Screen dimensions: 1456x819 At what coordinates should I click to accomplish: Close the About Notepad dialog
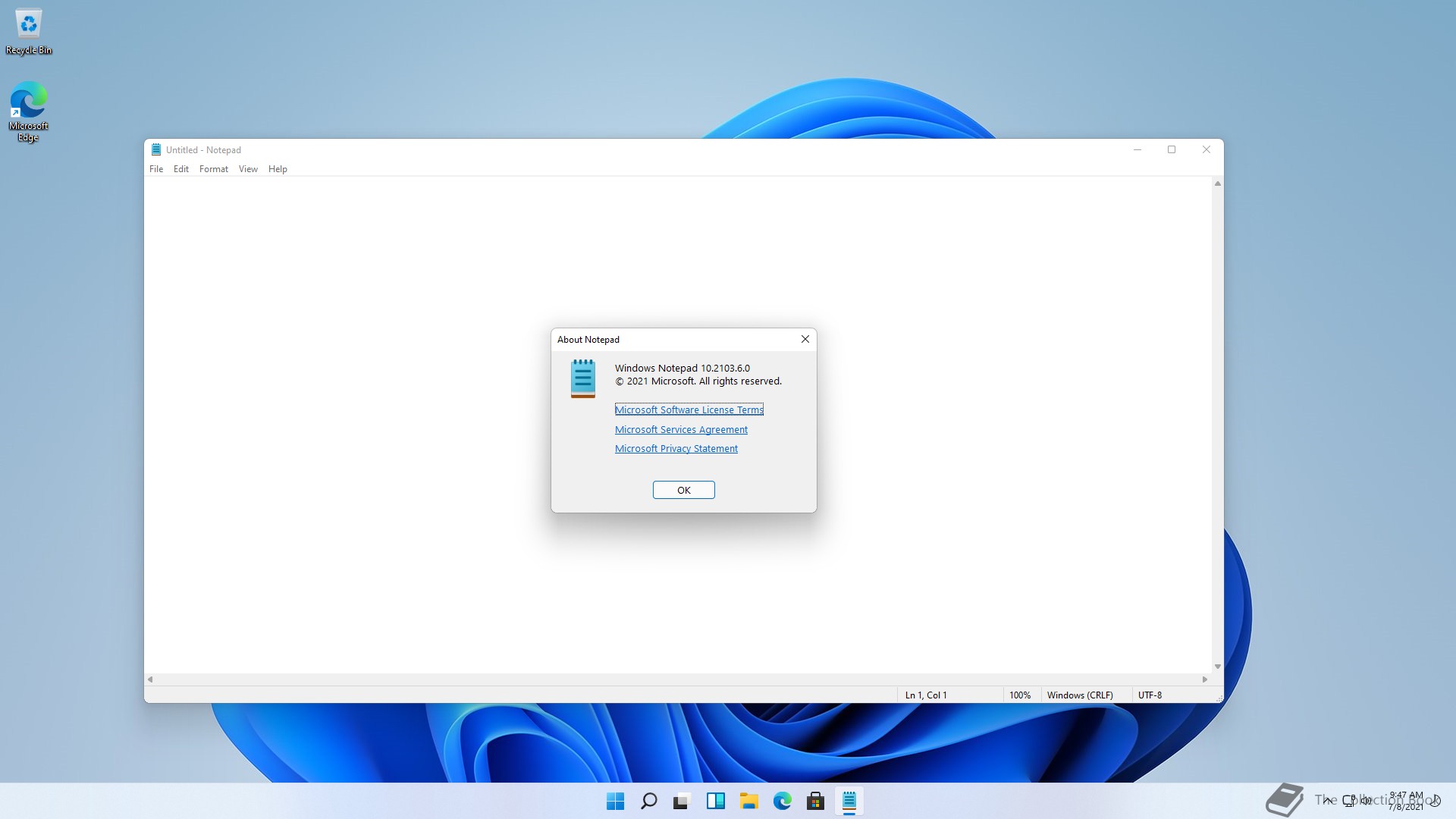(805, 339)
